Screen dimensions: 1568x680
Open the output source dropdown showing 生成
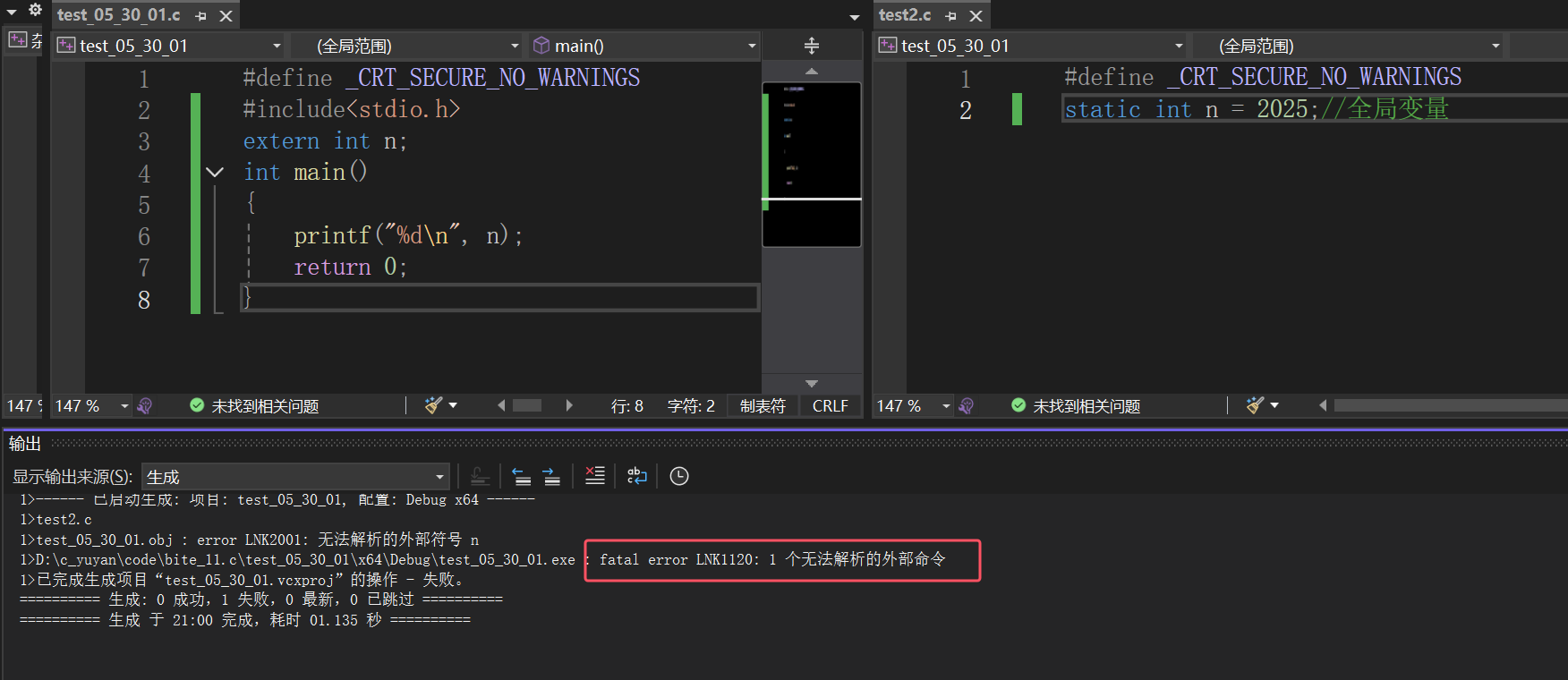click(295, 477)
